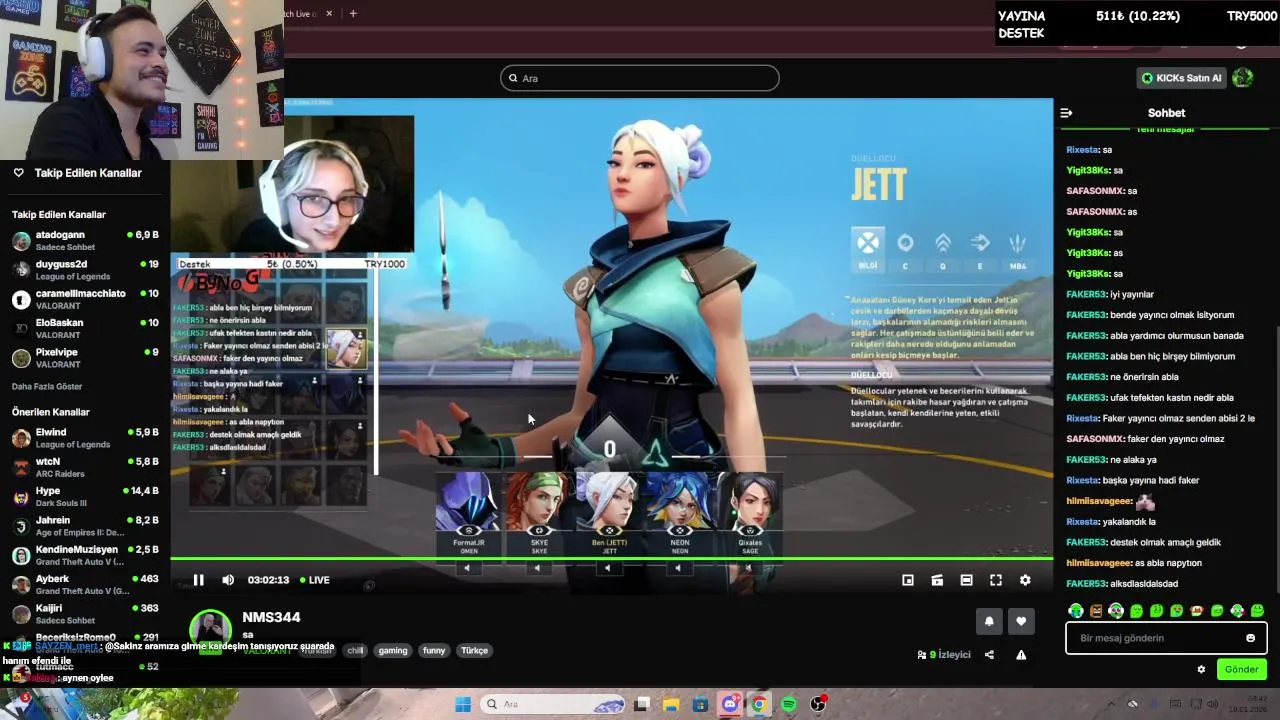Toggle theater mode on the player

[966, 580]
